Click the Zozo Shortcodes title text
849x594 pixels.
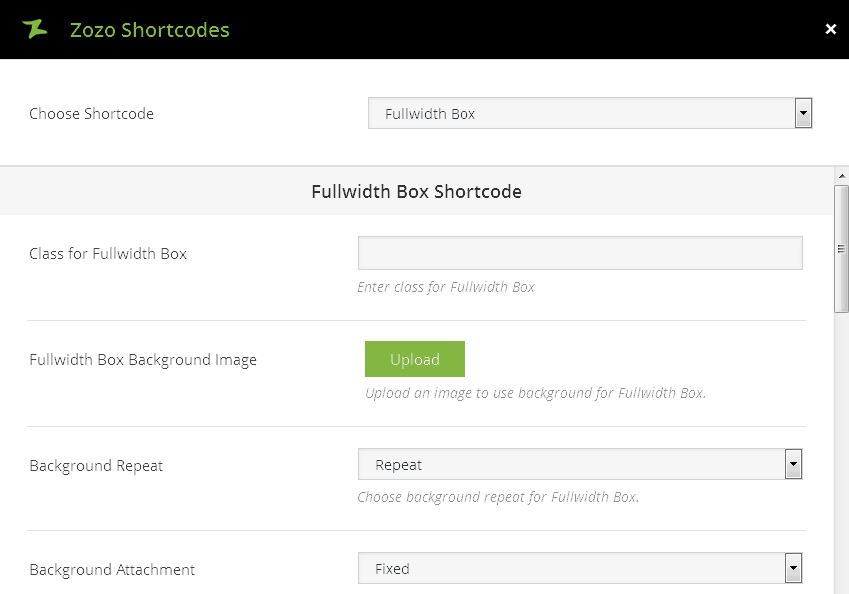pos(150,30)
